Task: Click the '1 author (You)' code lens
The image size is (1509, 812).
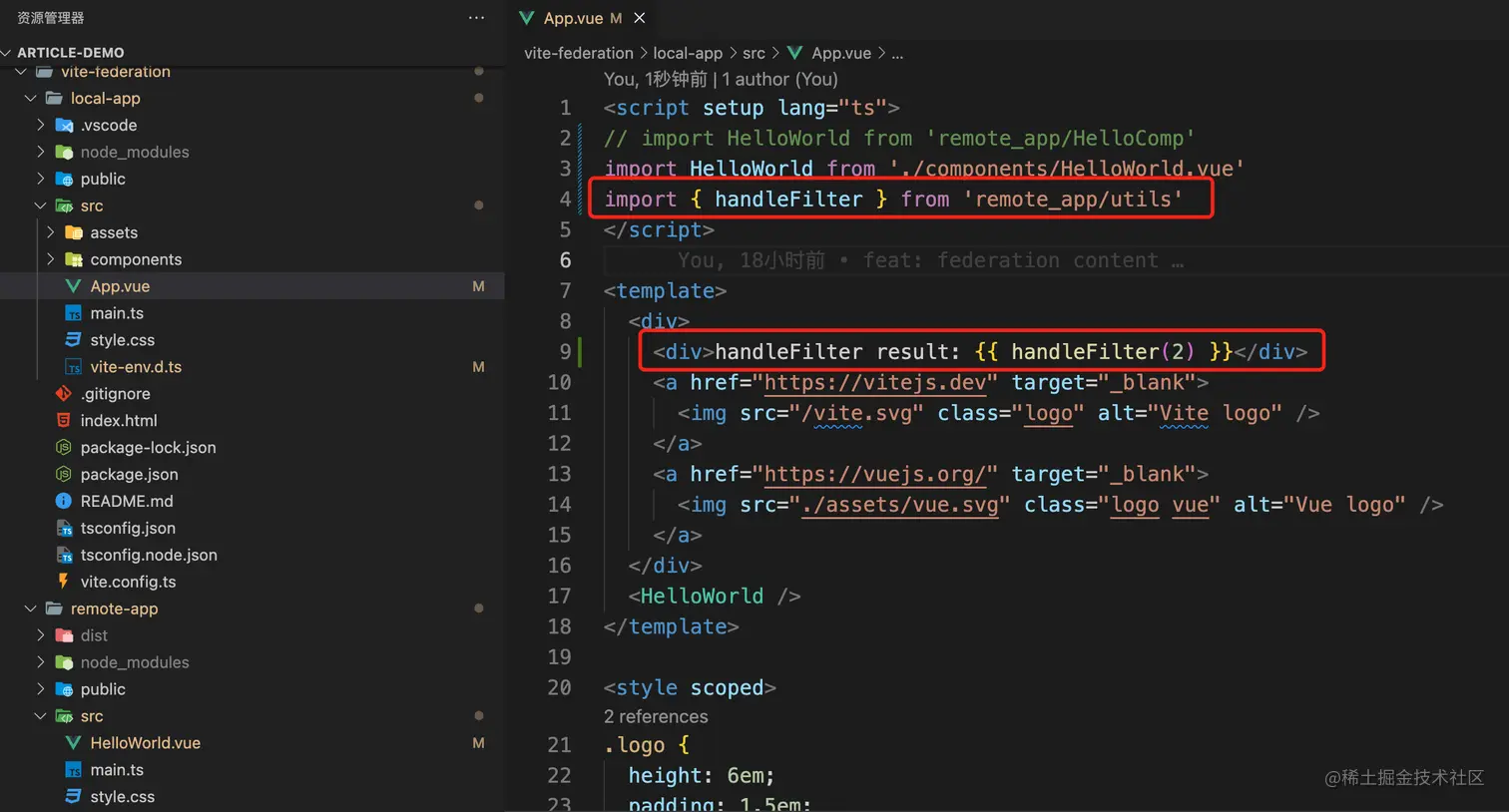Action: (779, 79)
